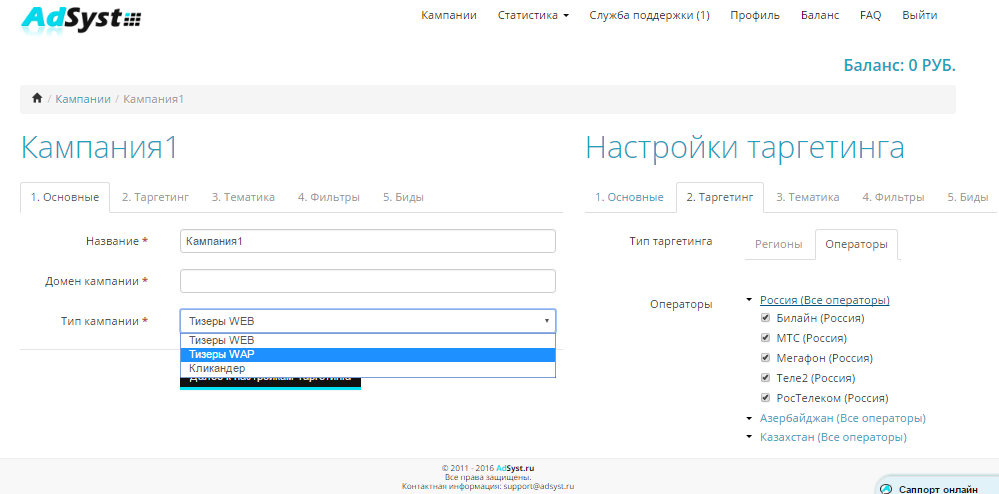Image resolution: width=999 pixels, height=494 pixels.
Task: Click the Домен кампании input field
Action: 368,281
